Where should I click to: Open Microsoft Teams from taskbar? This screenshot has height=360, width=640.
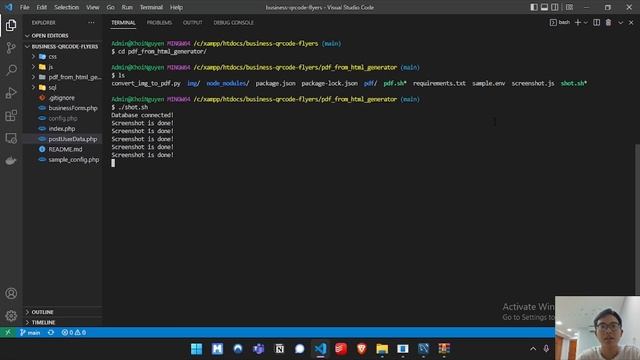pos(258,349)
